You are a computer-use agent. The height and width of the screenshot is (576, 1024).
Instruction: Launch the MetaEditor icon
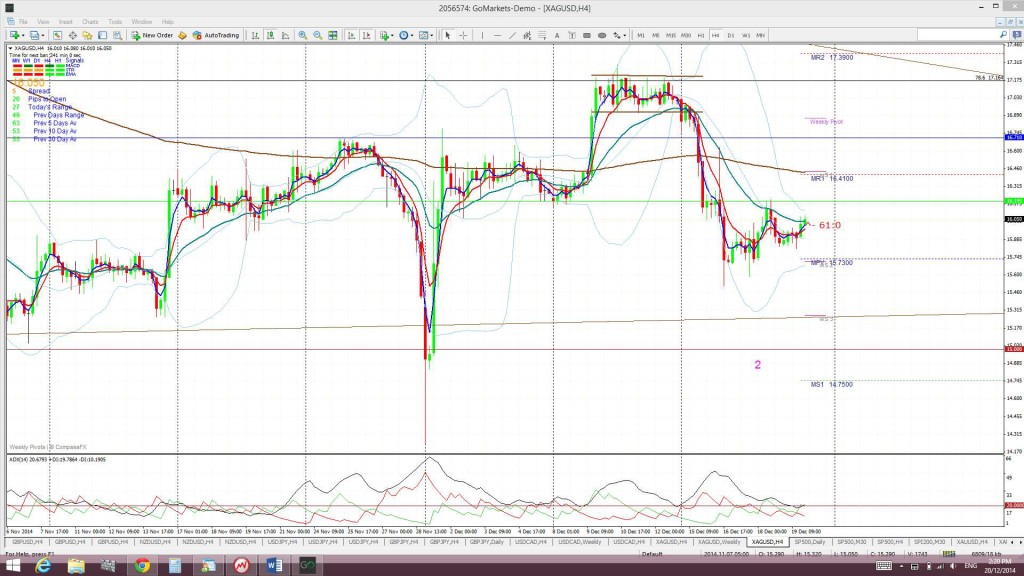tap(182, 35)
